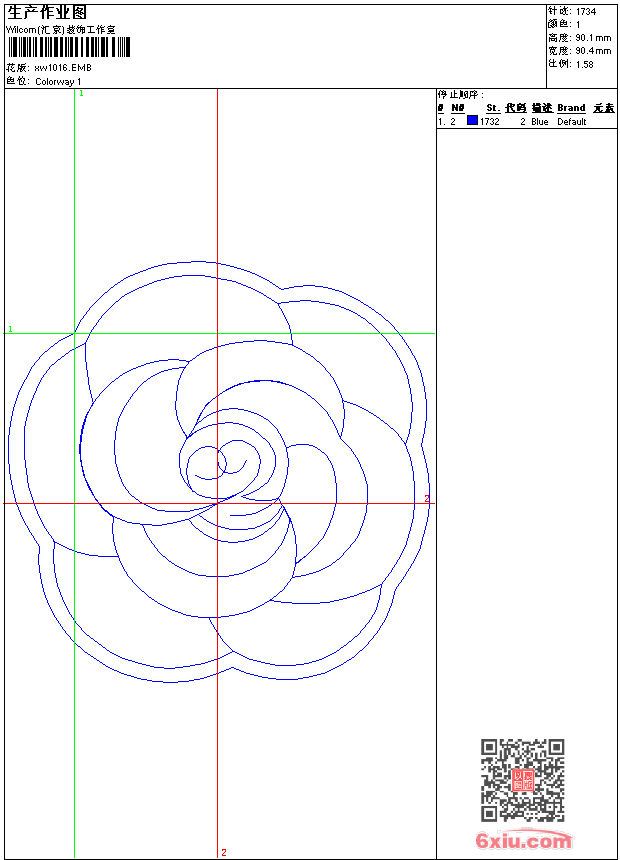
Task: Click the width value 90.4 mm
Action: [x=593, y=51]
